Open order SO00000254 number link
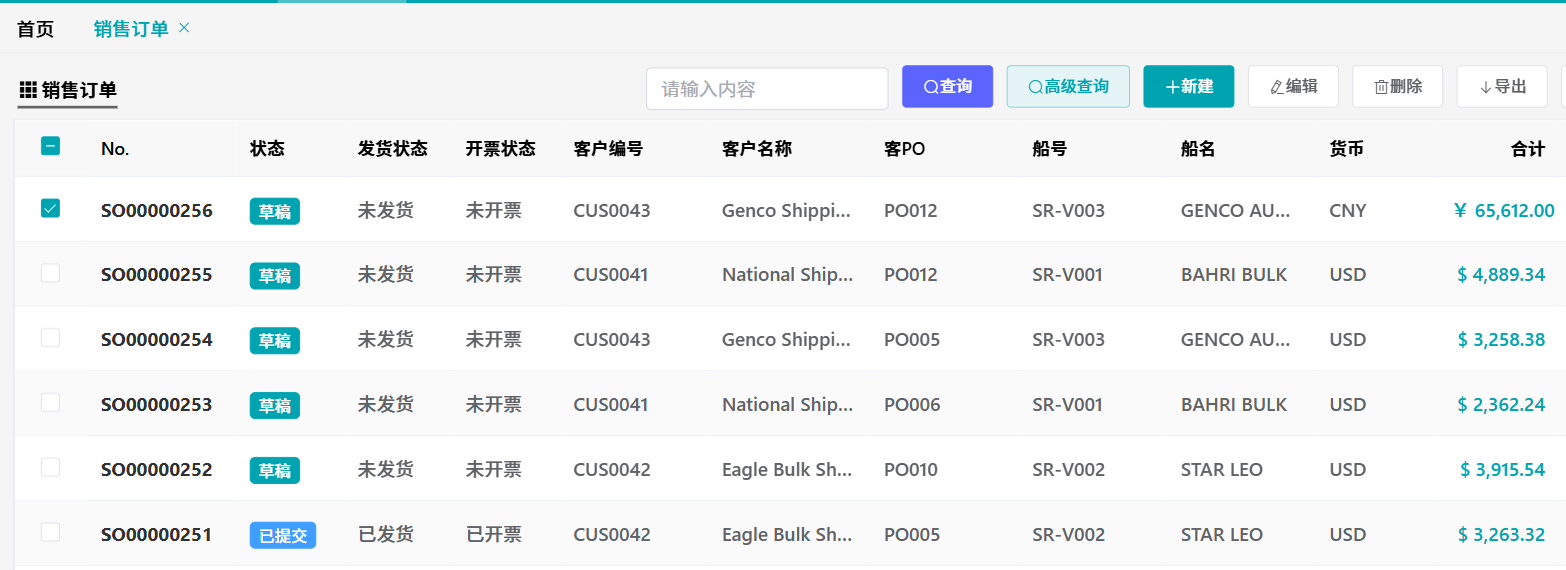This screenshot has height=570, width=1566. click(156, 340)
